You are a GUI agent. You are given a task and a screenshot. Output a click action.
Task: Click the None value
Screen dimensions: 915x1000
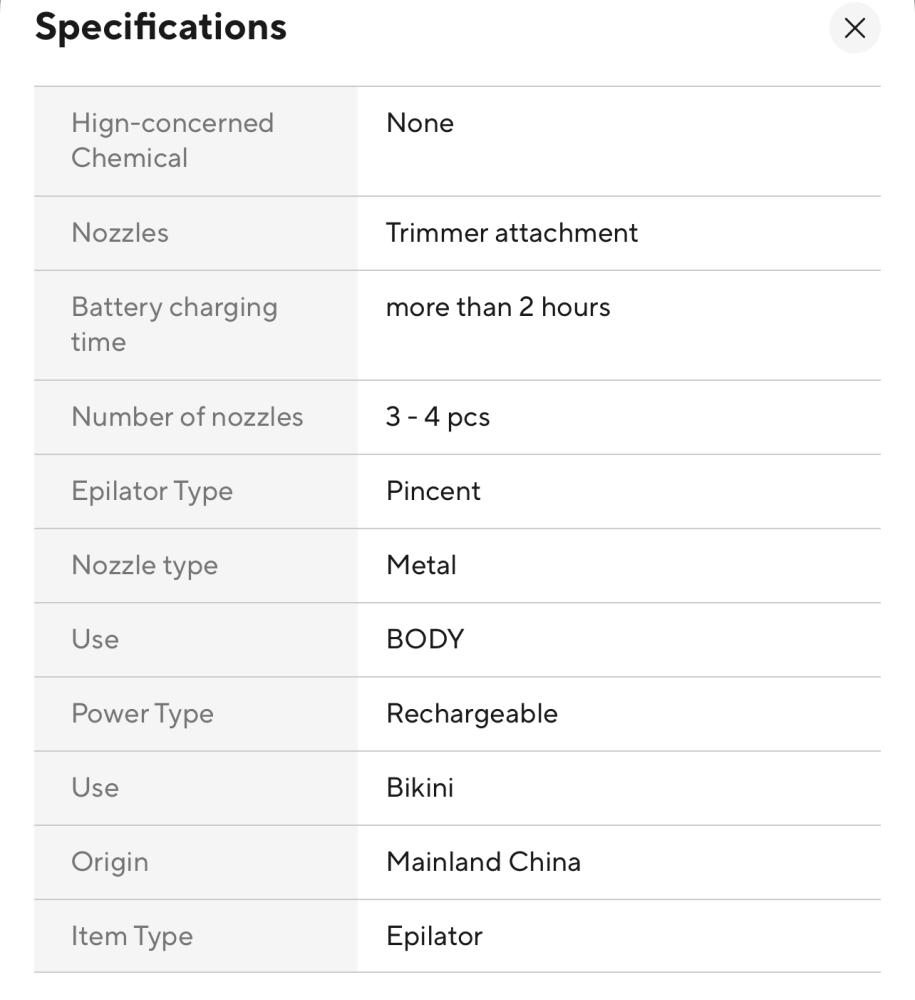pos(420,123)
